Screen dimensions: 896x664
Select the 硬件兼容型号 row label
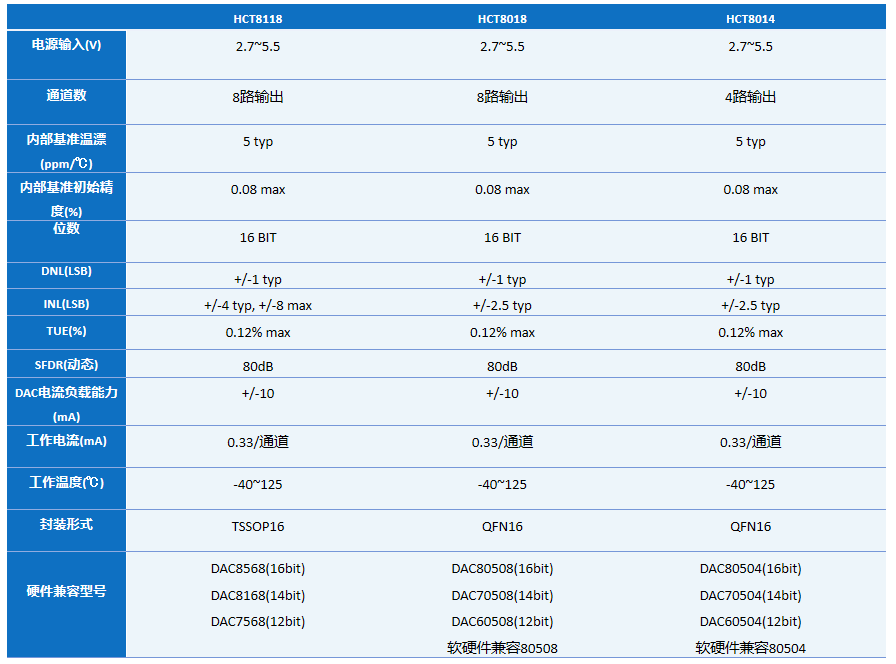tap(67, 591)
